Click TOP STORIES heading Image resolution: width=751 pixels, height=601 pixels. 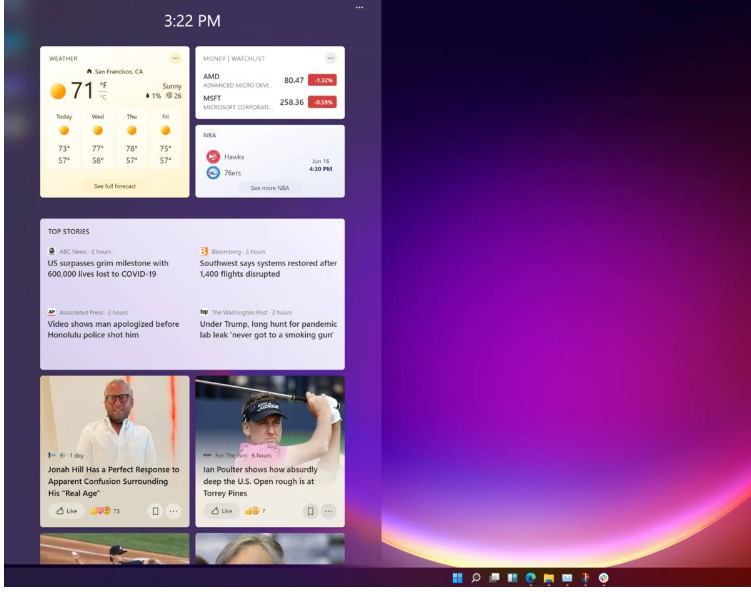[68, 231]
